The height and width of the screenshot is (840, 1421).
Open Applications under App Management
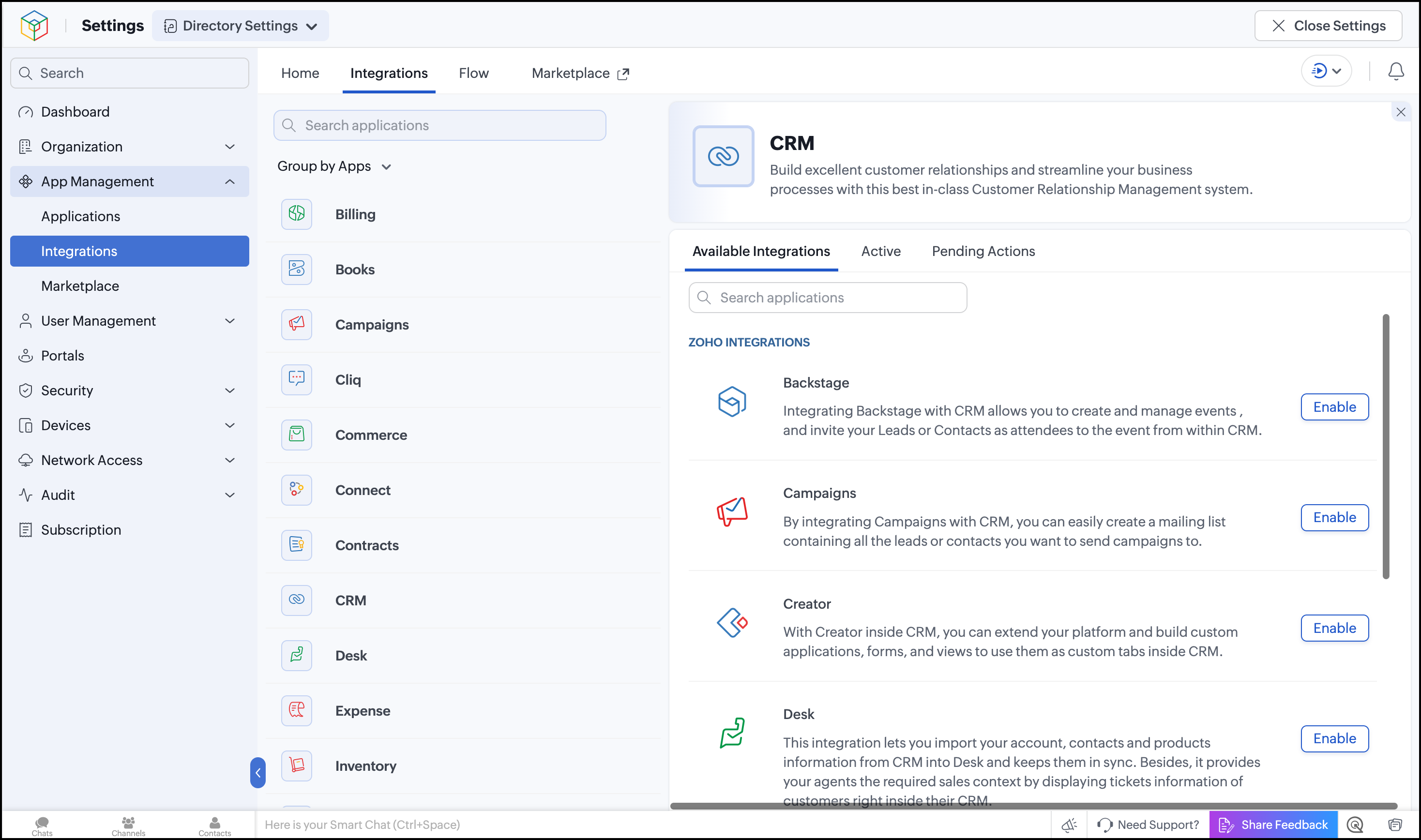tap(130, 216)
